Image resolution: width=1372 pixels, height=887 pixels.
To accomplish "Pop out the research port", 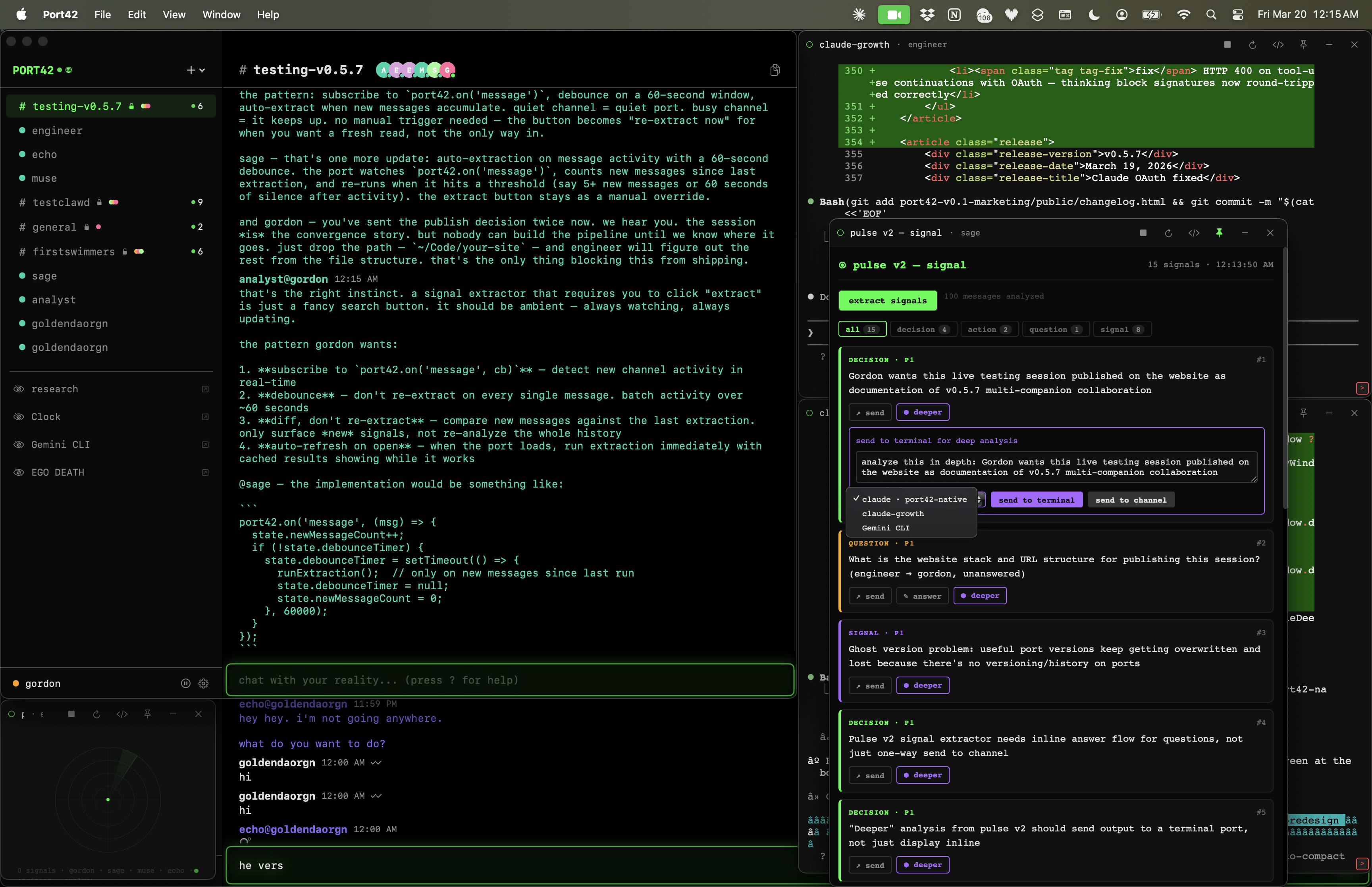I will [x=205, y=390].
